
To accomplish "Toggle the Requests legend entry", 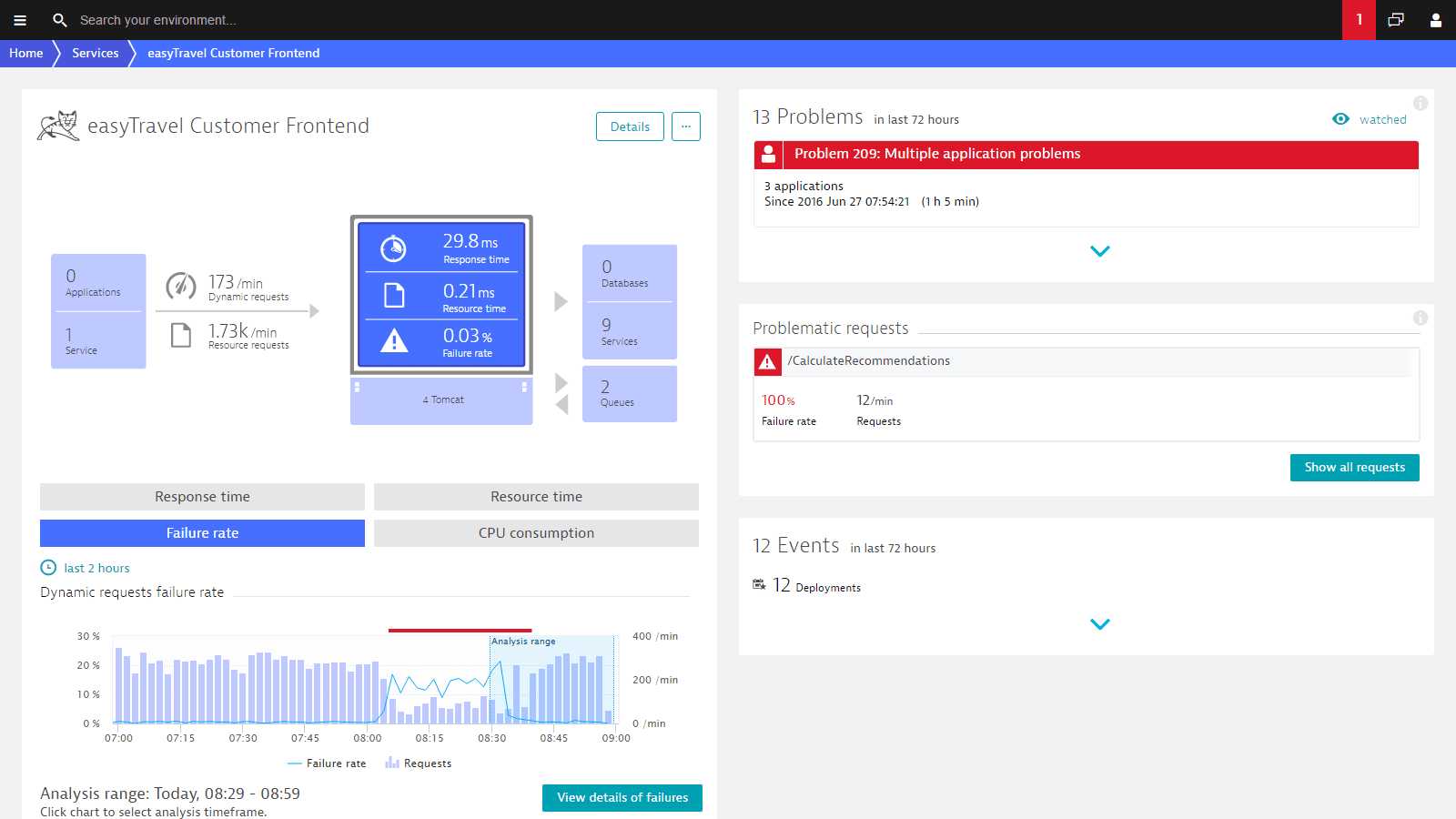I will (x=419, y=763).
